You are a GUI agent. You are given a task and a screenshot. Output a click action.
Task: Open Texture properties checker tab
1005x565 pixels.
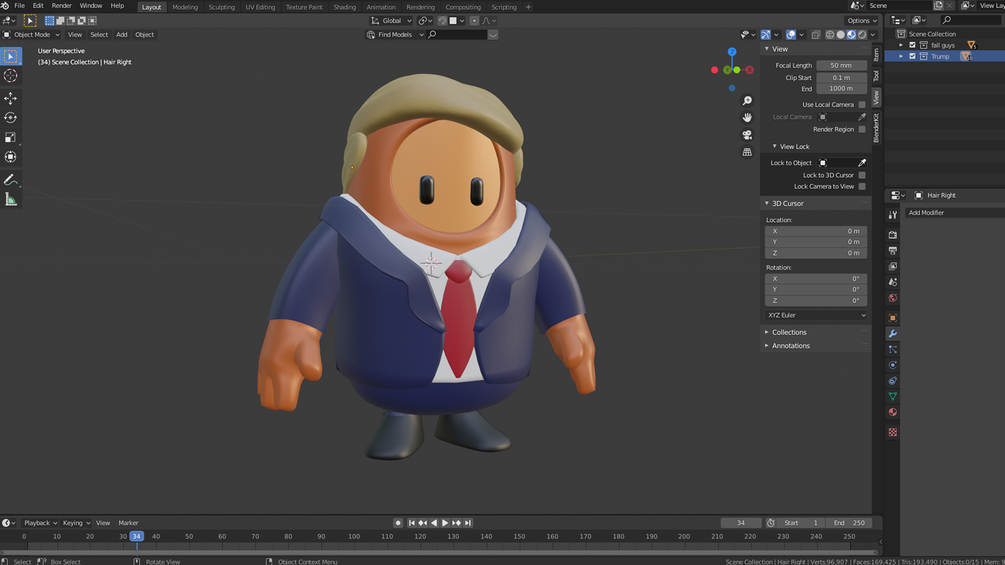pos(892,432)
